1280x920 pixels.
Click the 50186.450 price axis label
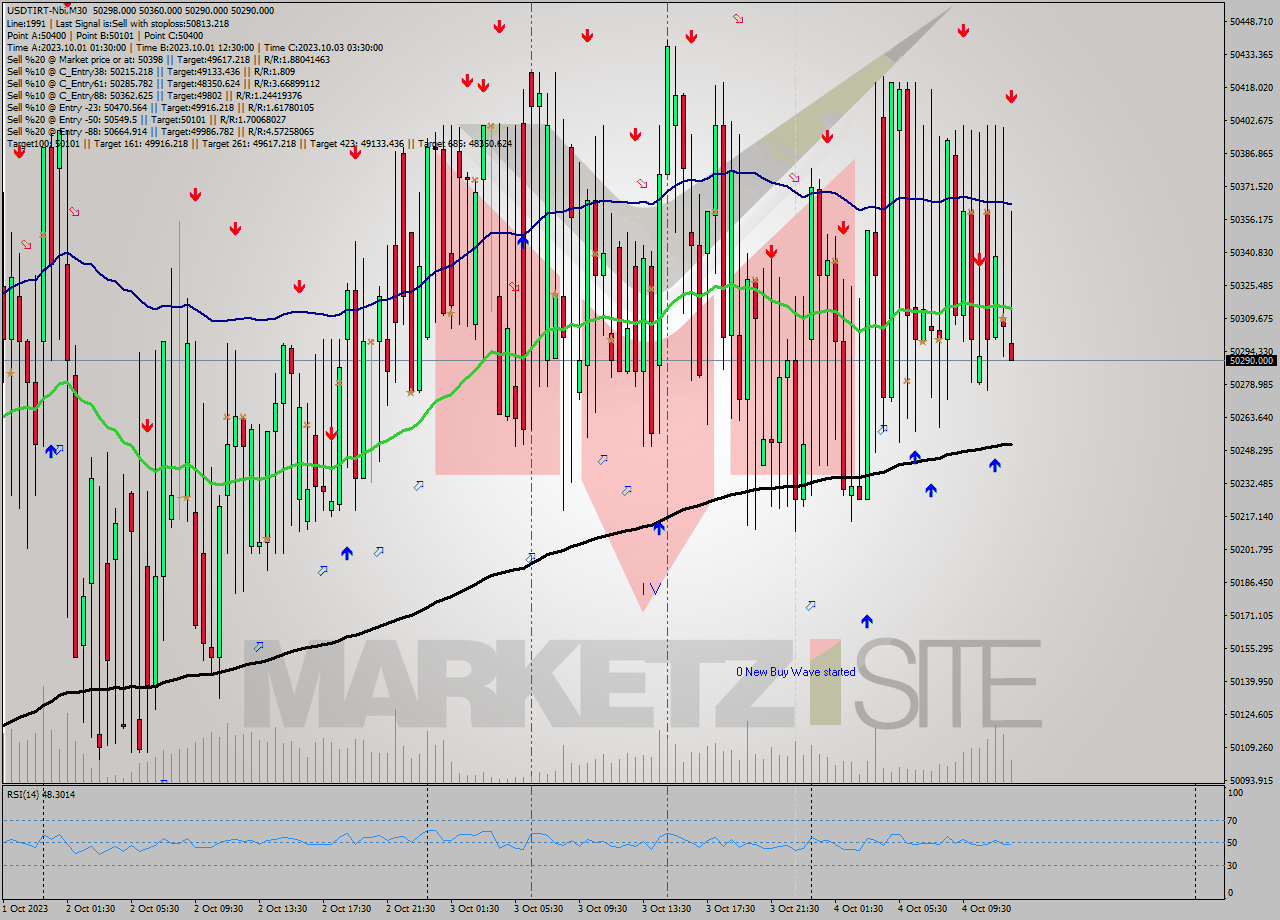(x=1251, y=582)
